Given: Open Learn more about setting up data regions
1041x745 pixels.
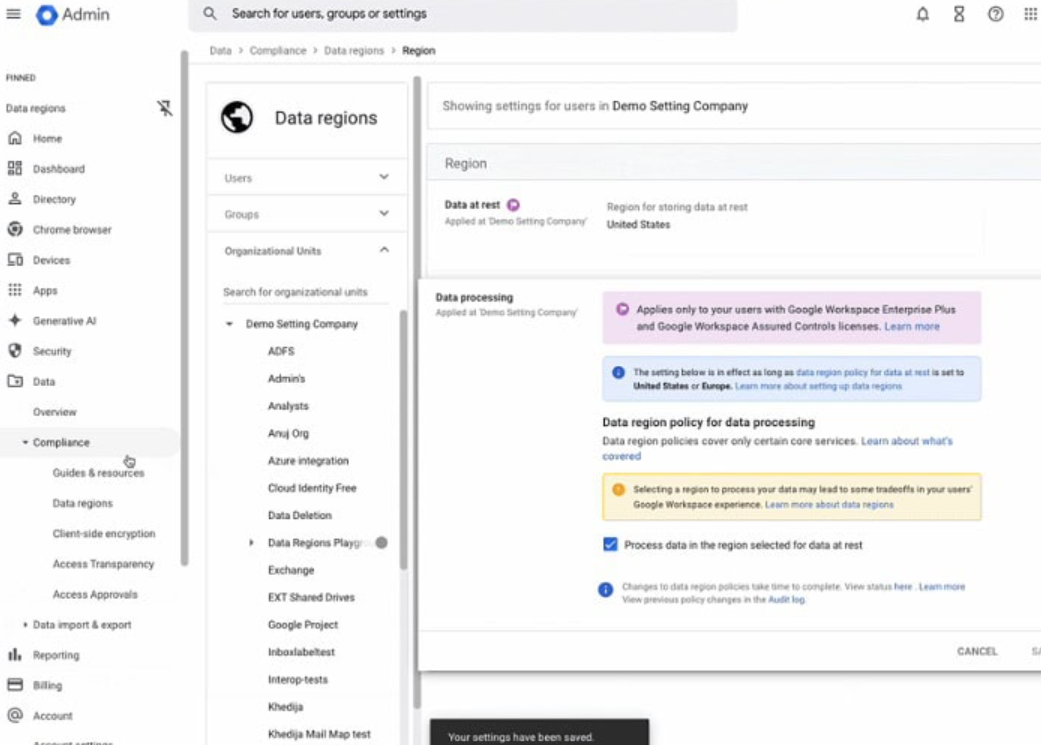Looking at the screenshot, I should pyautogui.click(x=819, y=386).
